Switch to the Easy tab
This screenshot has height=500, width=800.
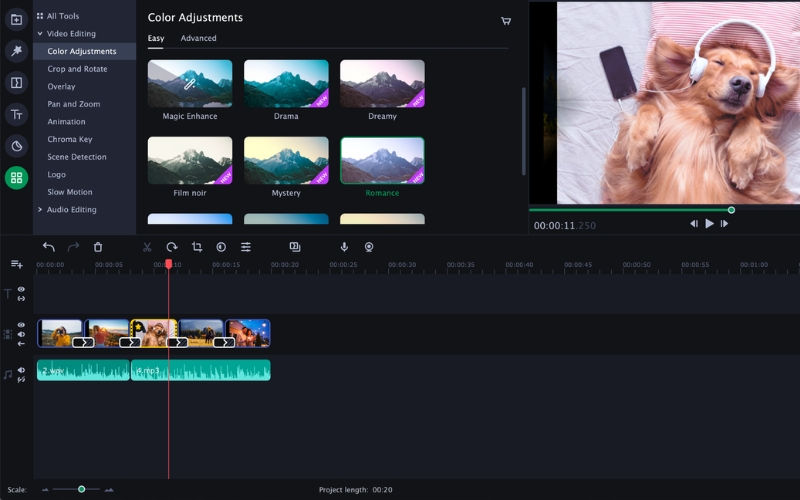[x=156, y=38]
